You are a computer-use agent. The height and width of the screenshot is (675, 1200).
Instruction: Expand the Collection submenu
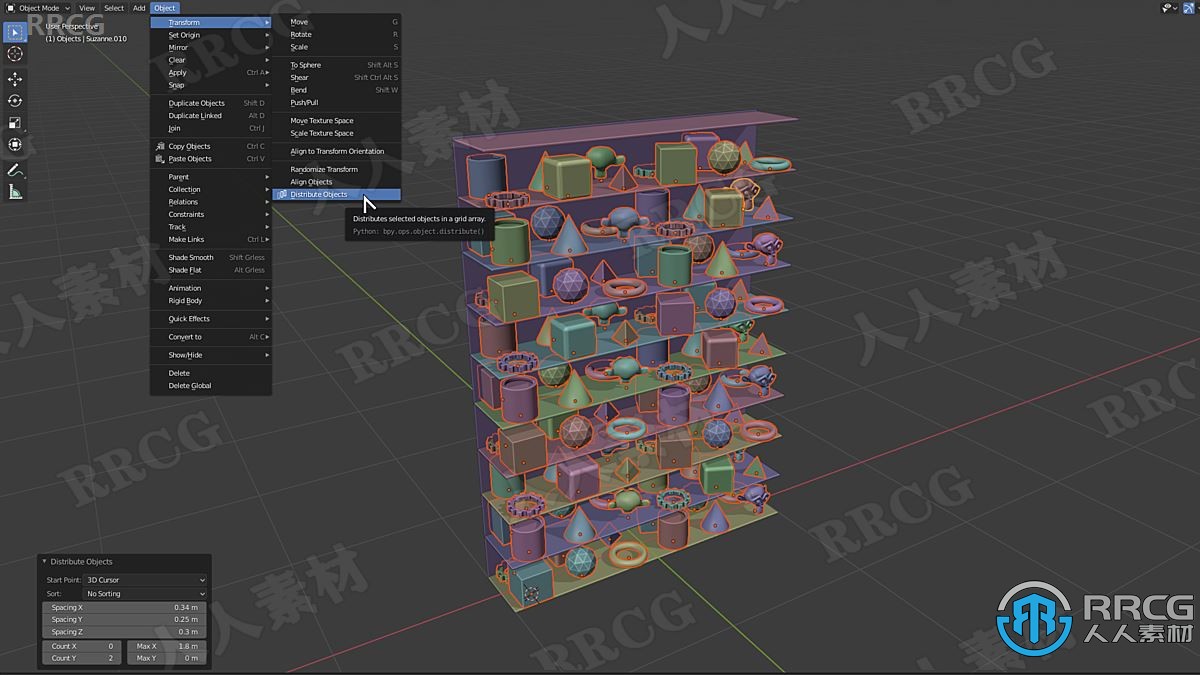pos(211,189)
